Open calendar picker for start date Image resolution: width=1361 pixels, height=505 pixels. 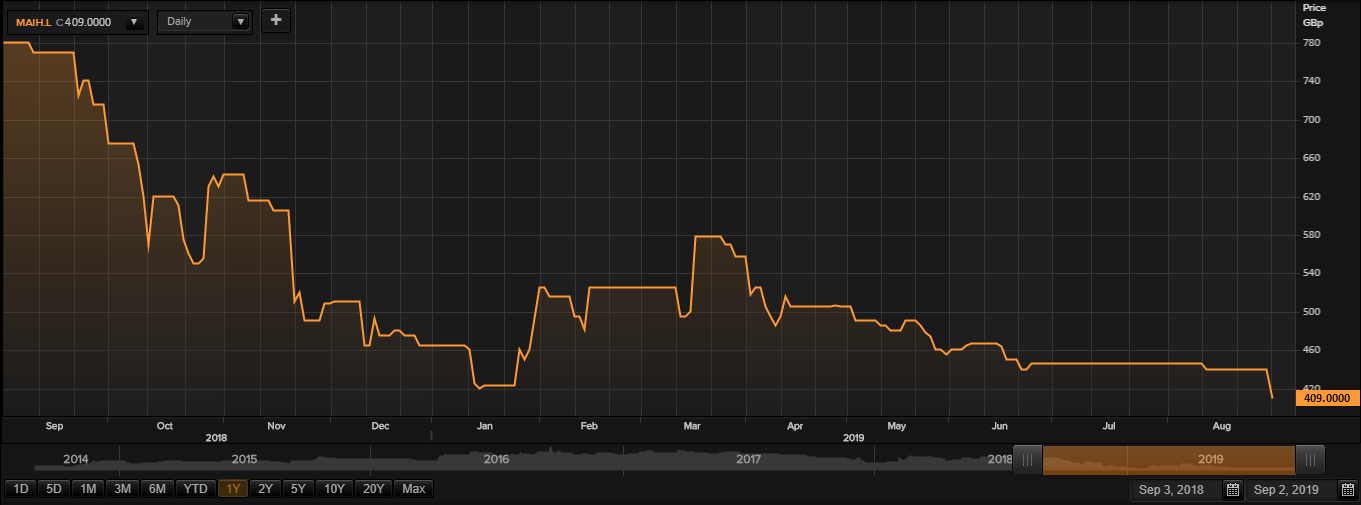(x=1233, y=490)
